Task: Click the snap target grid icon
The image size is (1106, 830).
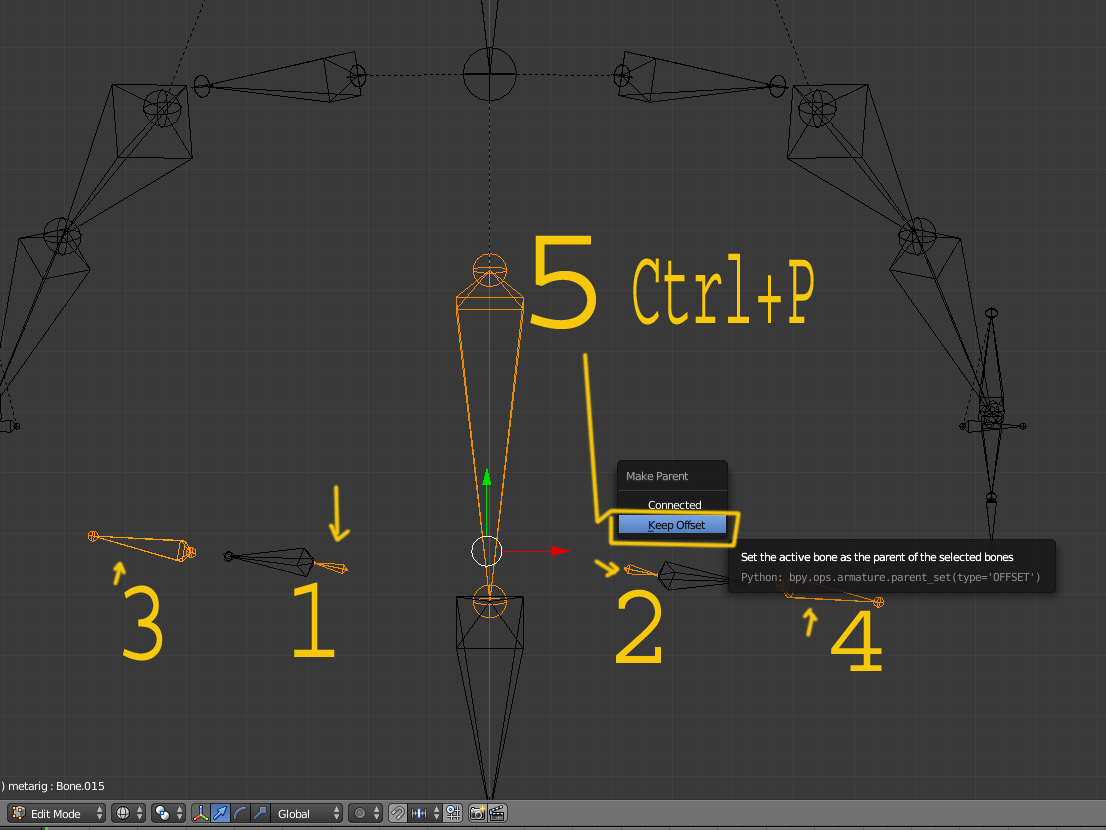Action: click(454, 813)
